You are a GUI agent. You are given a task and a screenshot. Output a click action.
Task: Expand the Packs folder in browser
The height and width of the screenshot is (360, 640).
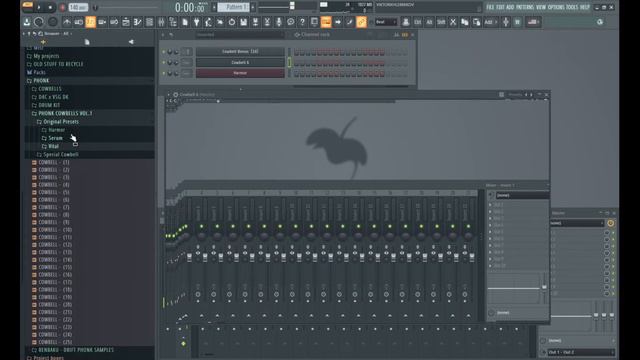(x=39, y=72)
